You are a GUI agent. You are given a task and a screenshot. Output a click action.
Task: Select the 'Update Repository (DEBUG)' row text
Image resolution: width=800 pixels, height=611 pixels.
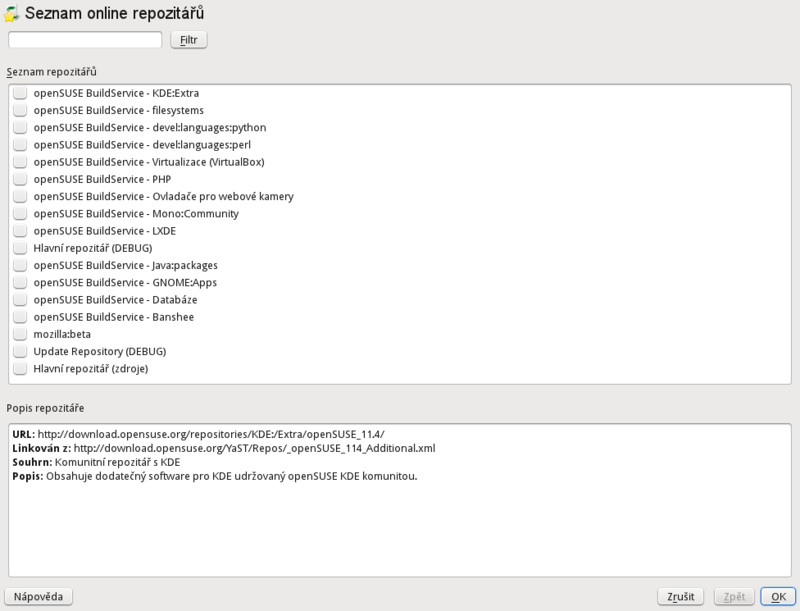pos(100,352)
